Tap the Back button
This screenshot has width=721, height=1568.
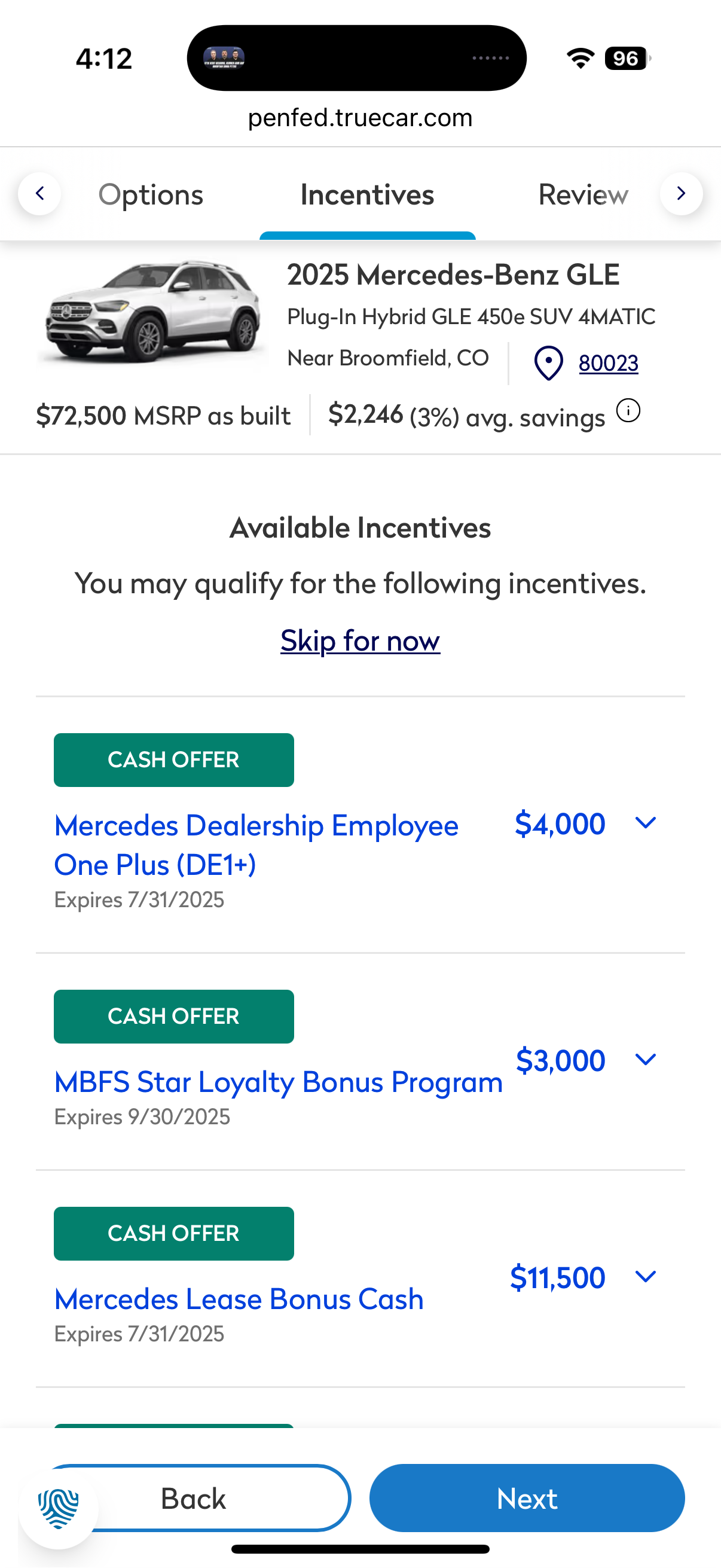point(194,1498)
